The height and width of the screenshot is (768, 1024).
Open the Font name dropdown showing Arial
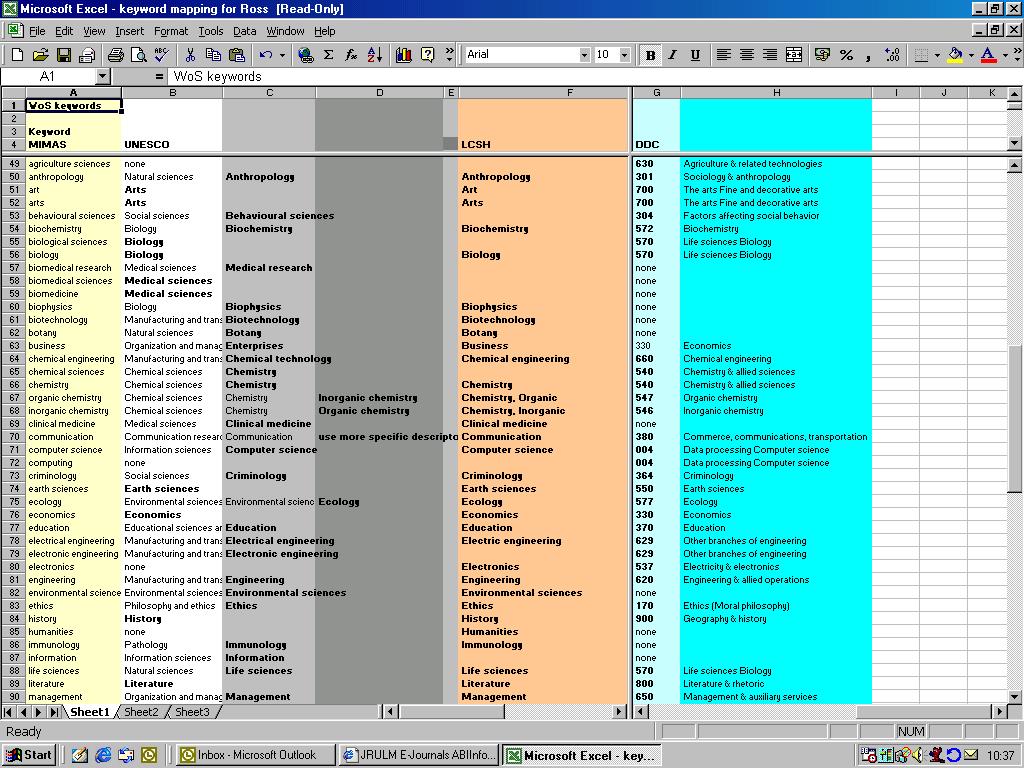coord(584,55)
